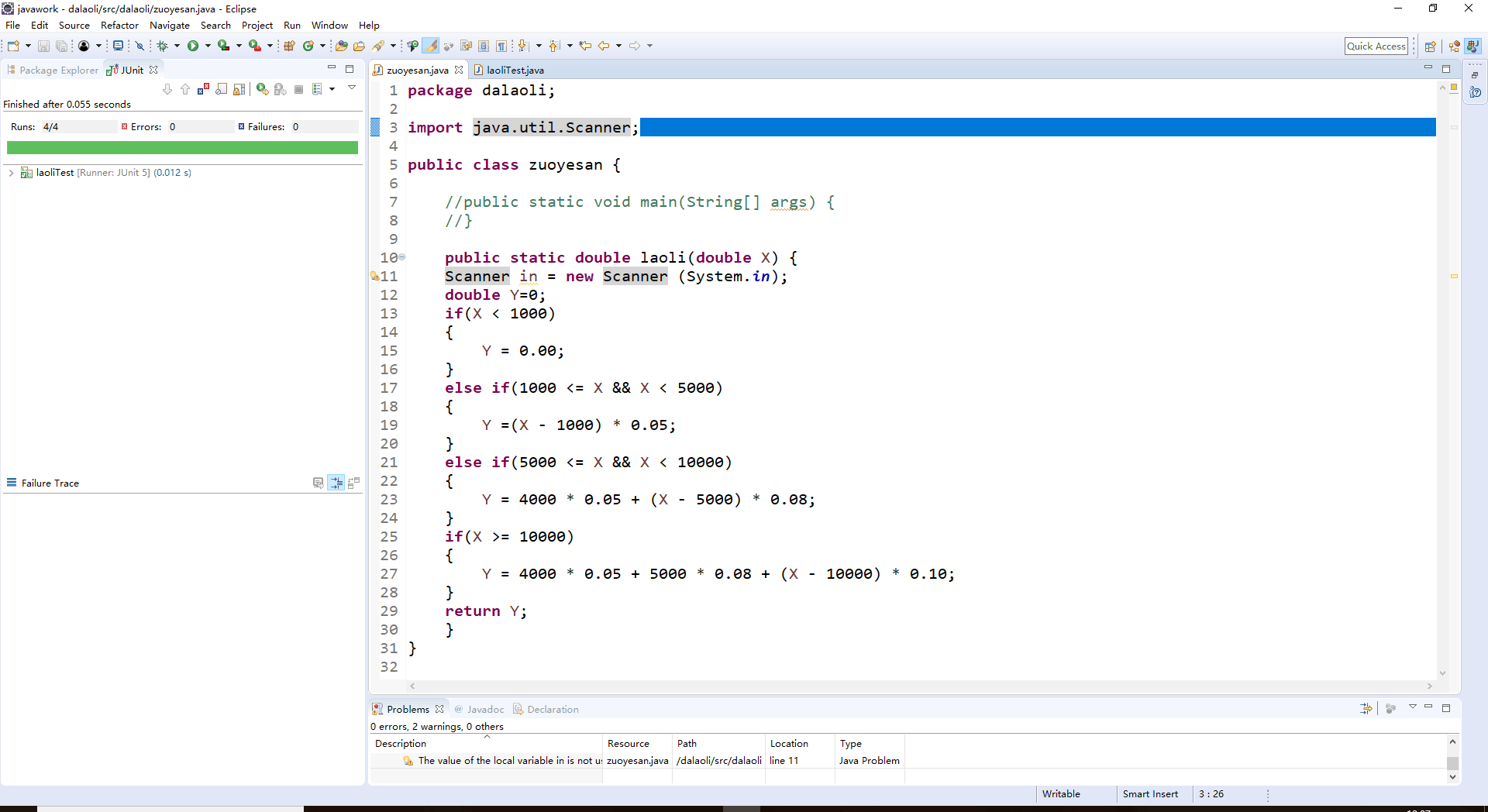Switch to the Package Explorer tab
Viewport: 1488px width, 812px height.
pyautogui.click(x=58, y=70)
